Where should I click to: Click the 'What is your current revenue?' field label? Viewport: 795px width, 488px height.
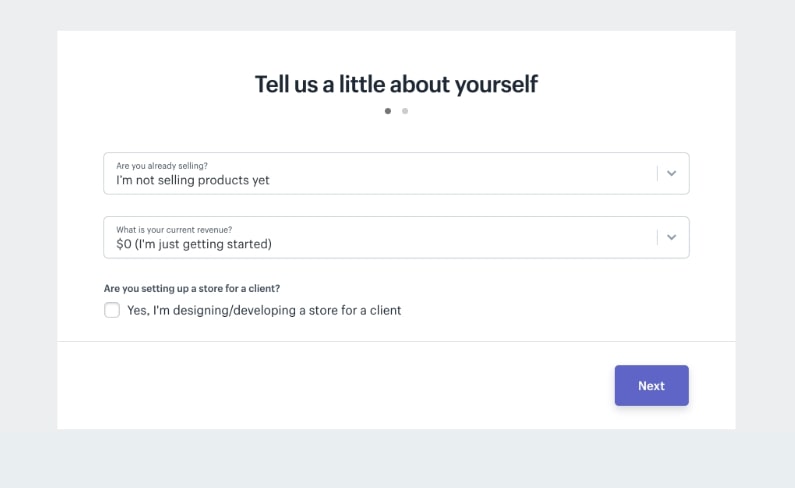pyautogui.click(x=174, y=229)
